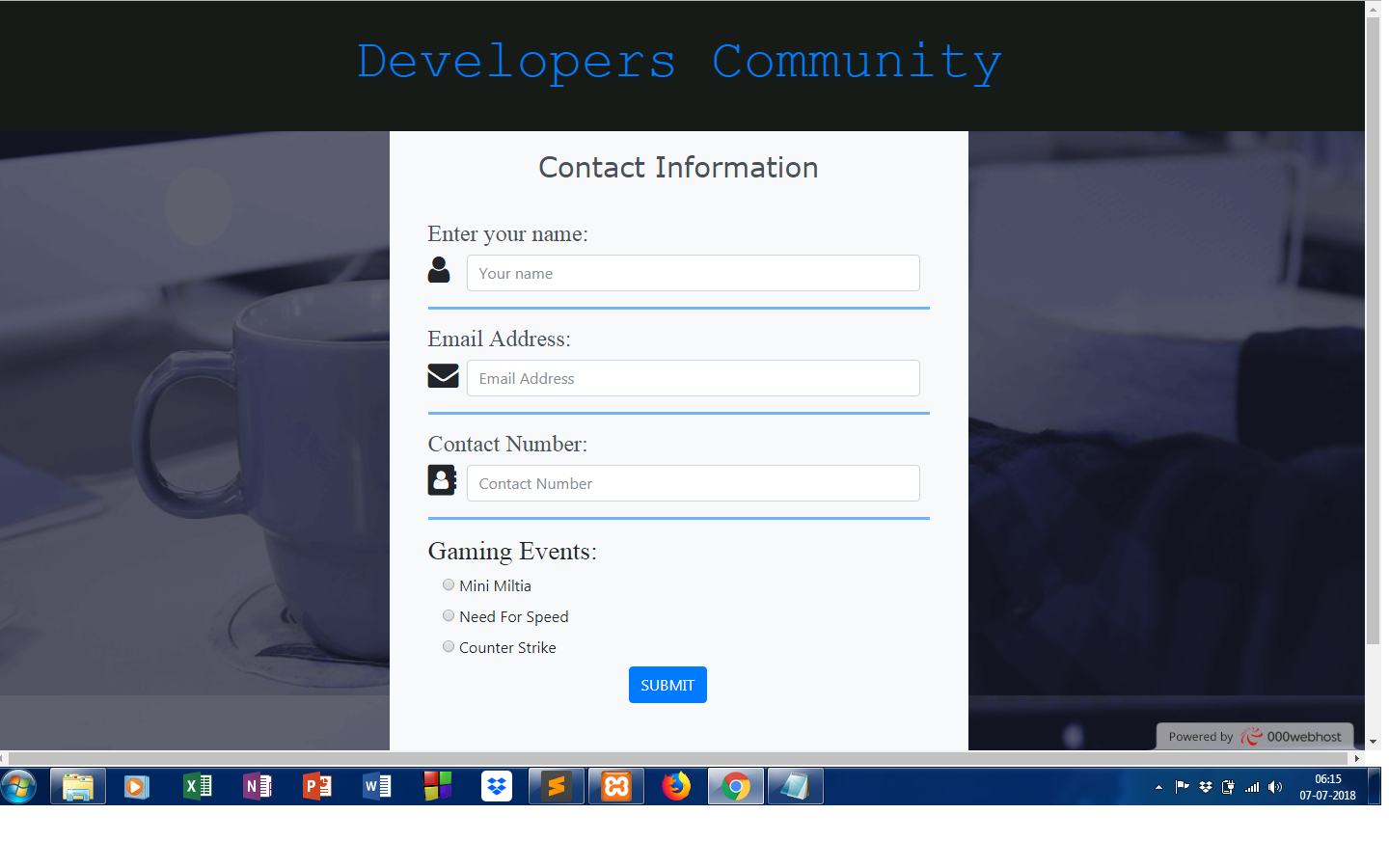Show hidden system tray icons
Screen dimensions: 1389x868
(1158, 787)
